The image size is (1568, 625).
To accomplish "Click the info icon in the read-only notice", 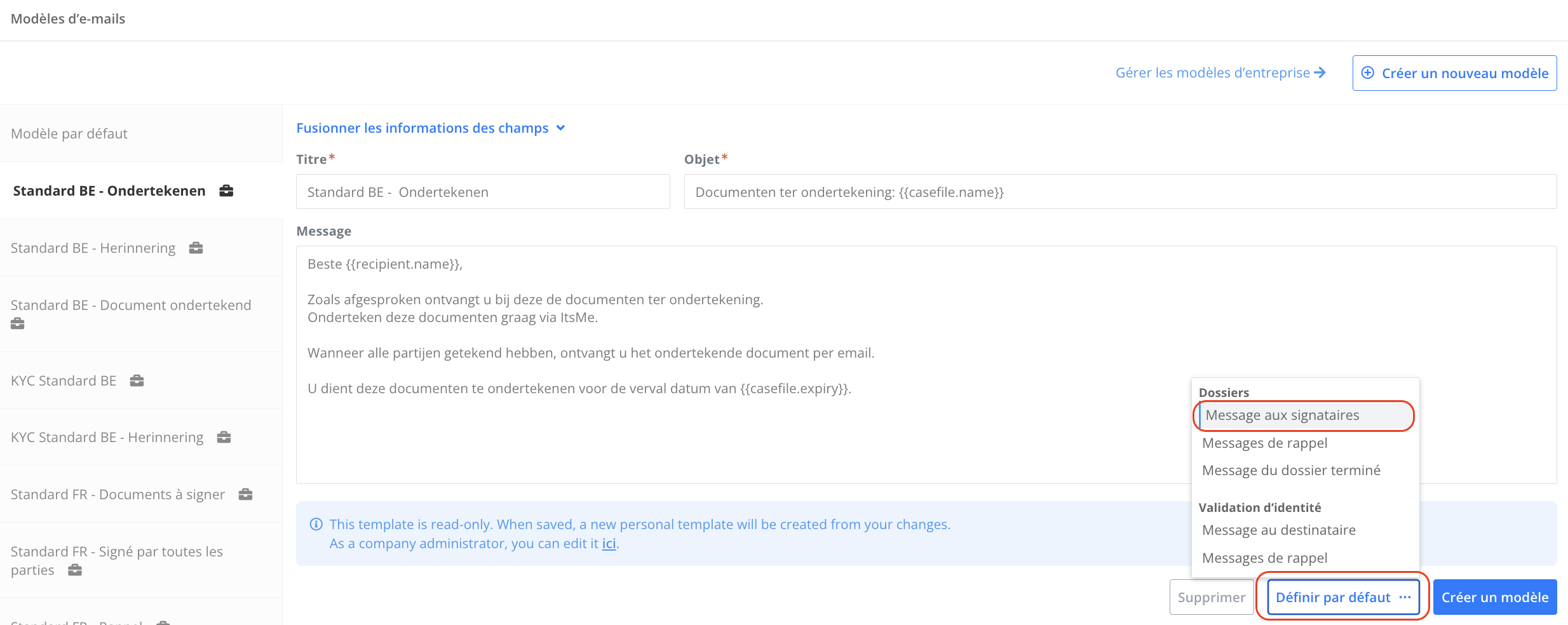I will (316, 524).
